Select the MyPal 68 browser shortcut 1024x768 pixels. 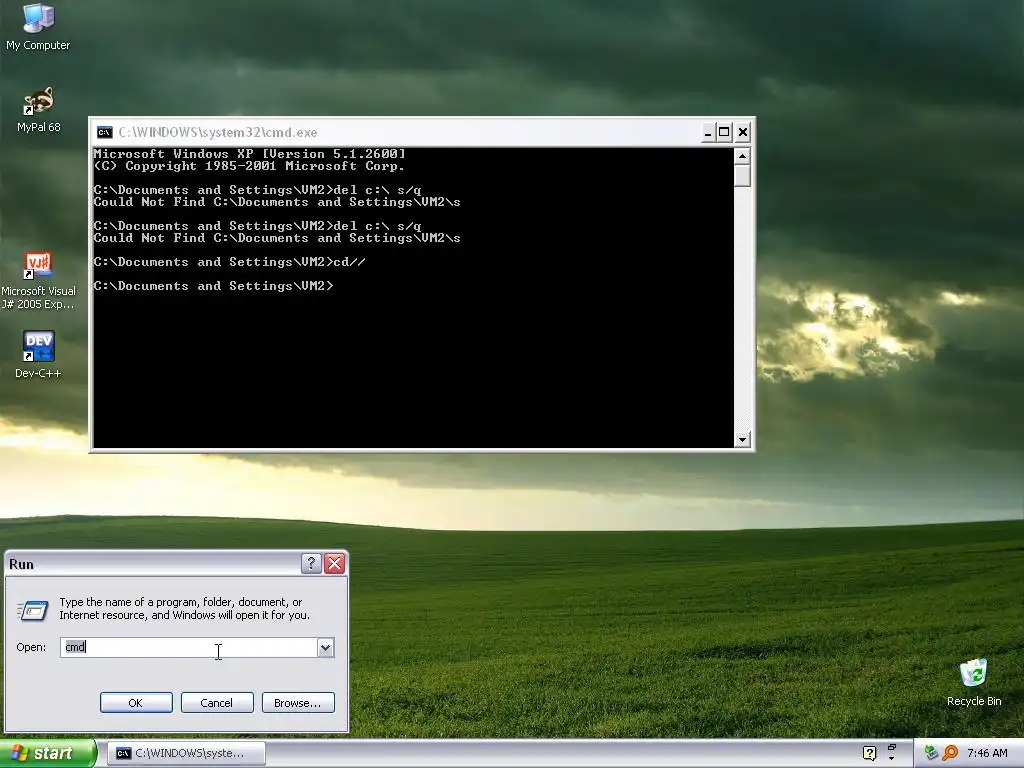click(x=39, y=109)
